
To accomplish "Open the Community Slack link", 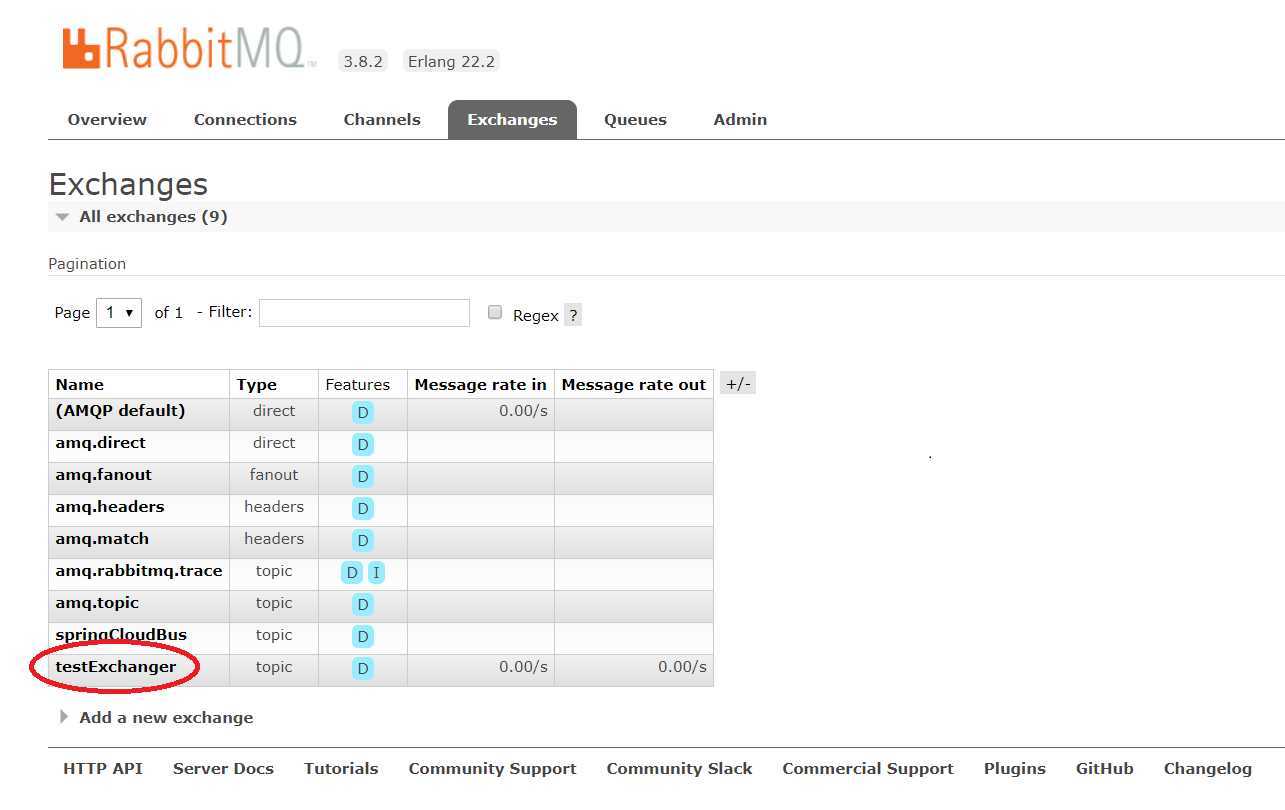I will (679, 769).
